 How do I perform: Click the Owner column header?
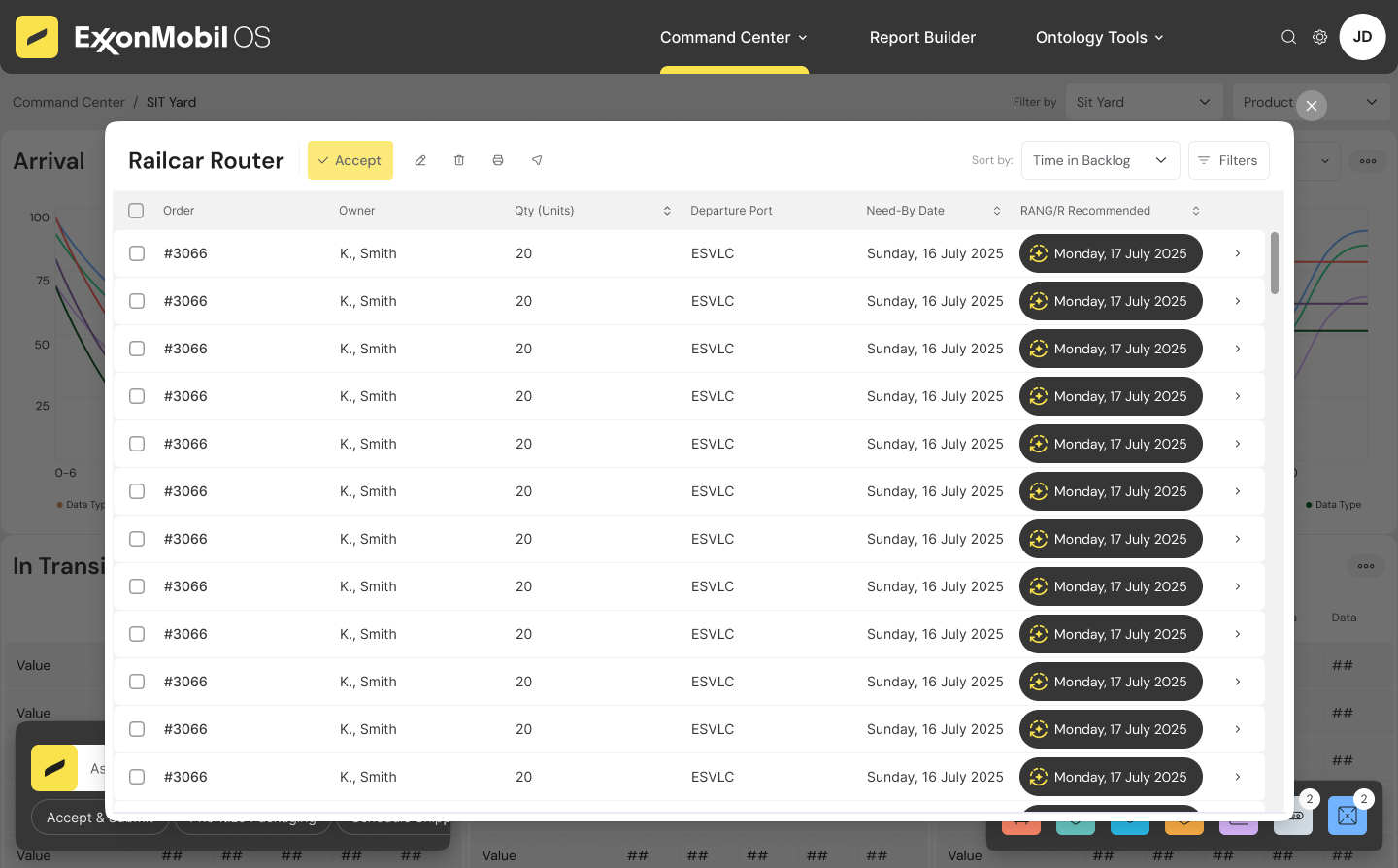357,211
